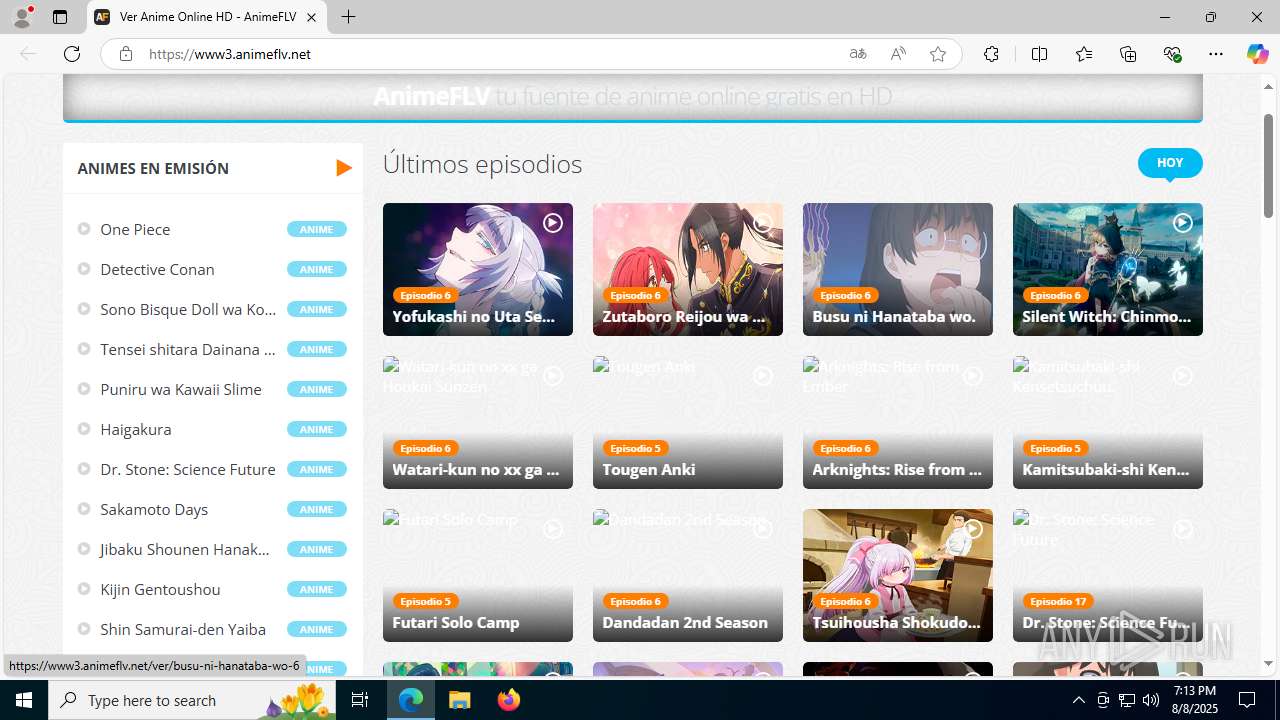Click ANIME badge next to Haigakura
1280x720 pixels.
316,429
